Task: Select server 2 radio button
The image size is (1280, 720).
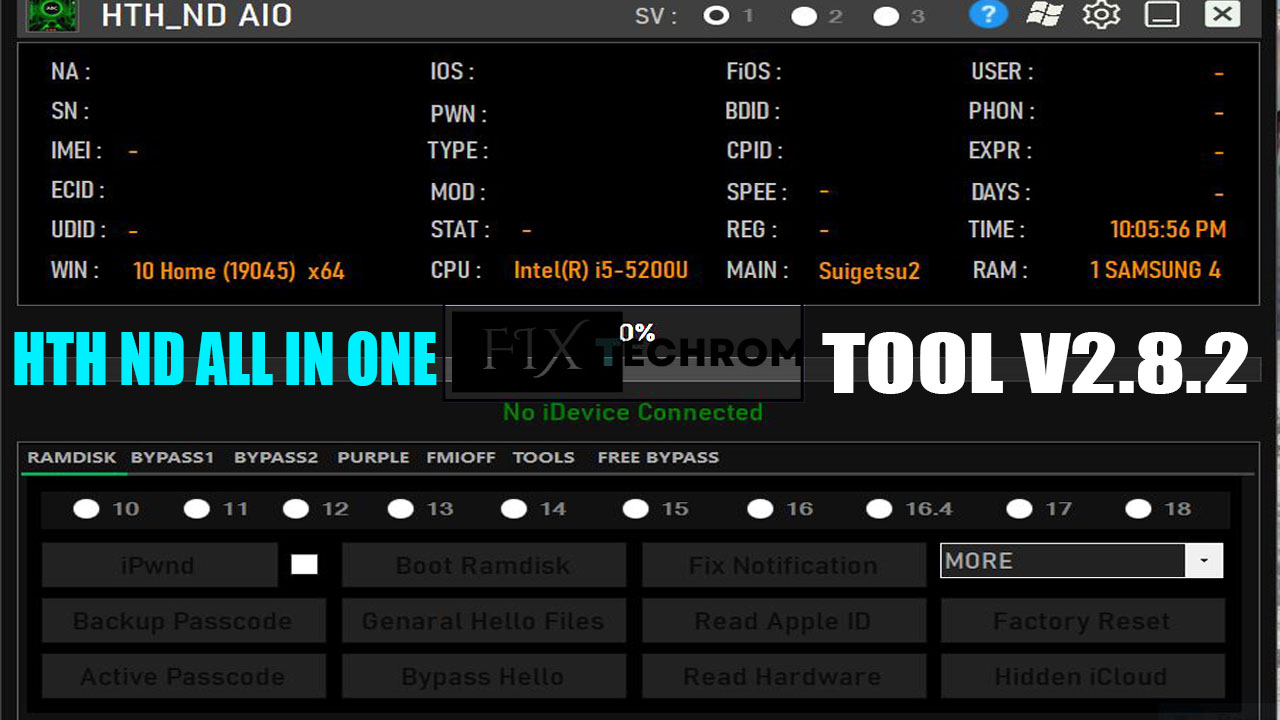Action: [804, 17]
